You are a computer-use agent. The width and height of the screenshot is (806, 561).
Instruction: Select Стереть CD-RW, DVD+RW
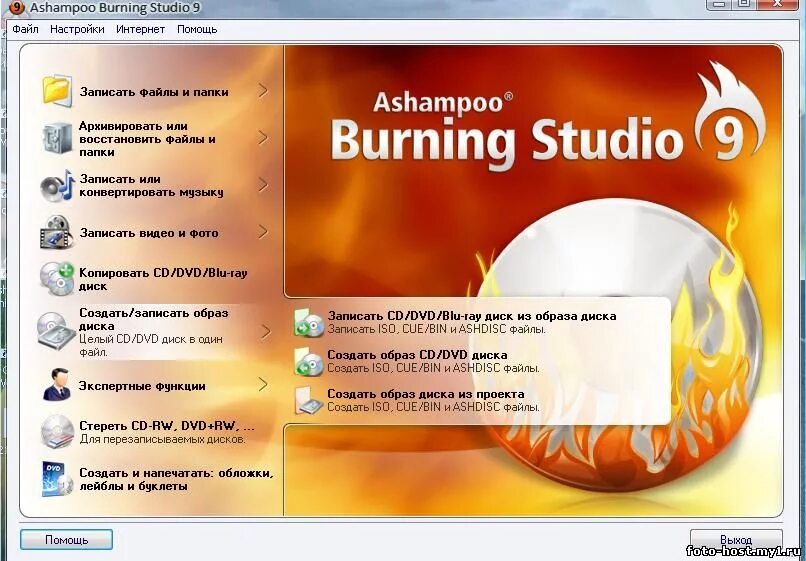167,426
